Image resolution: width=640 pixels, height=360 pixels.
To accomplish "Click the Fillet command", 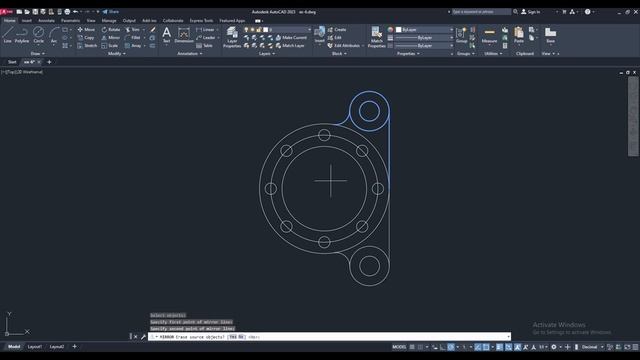I will coord(133,38).
